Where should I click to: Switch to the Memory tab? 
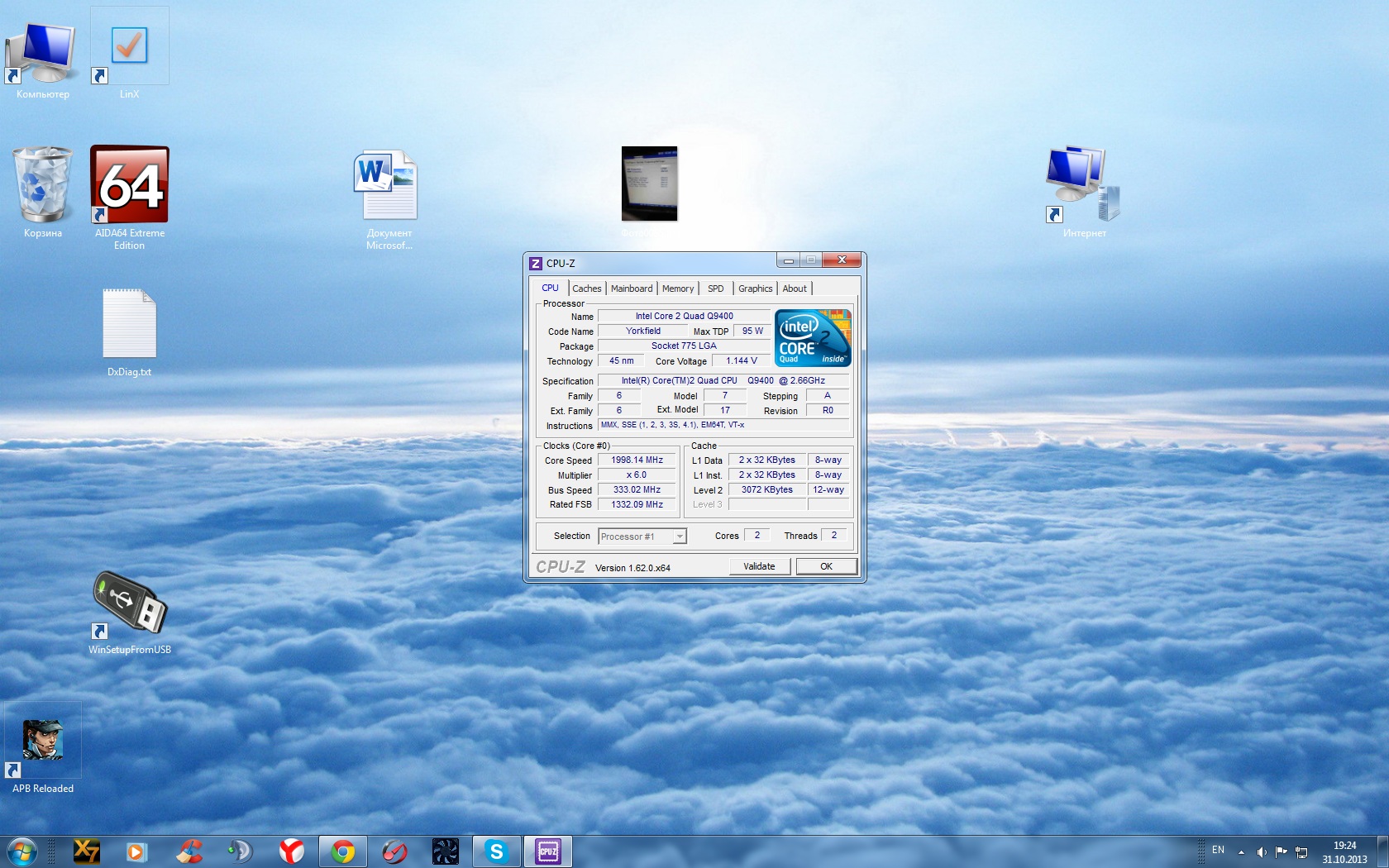678,289
